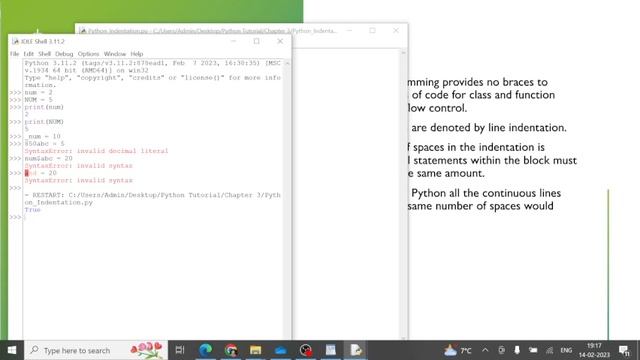Open the File menu in IDLE Shell
This screenshot has height=360, width=640.
pos(14,54)
